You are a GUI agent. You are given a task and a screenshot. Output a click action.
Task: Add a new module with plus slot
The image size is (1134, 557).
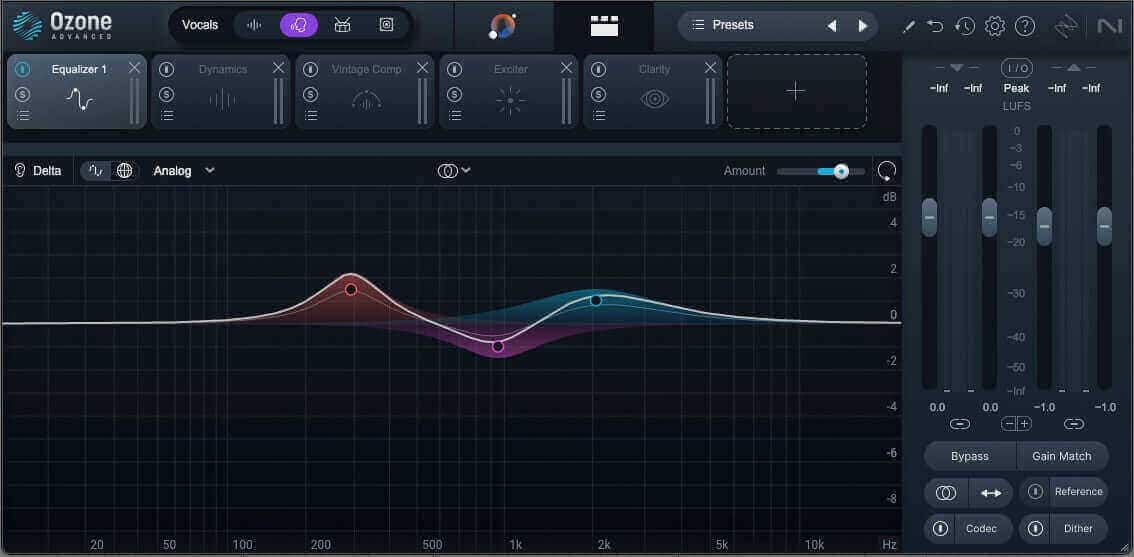[x=796, y=91]
